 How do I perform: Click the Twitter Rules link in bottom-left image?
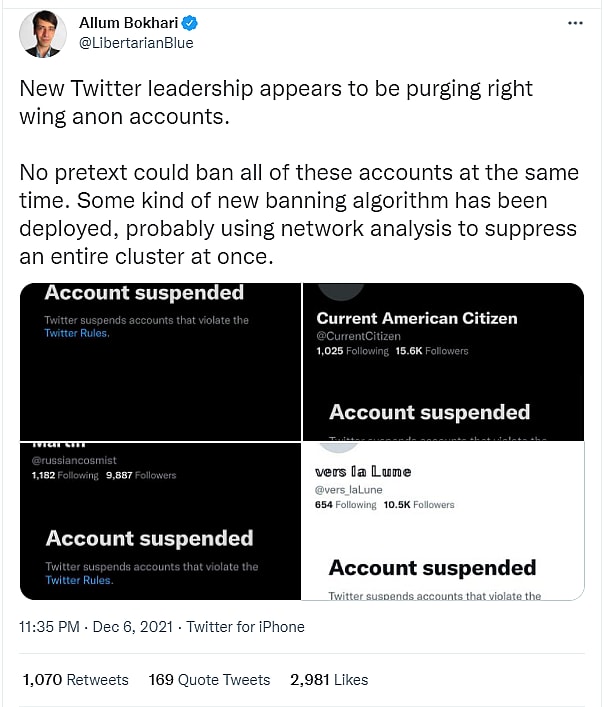click(x=77, y=580)
